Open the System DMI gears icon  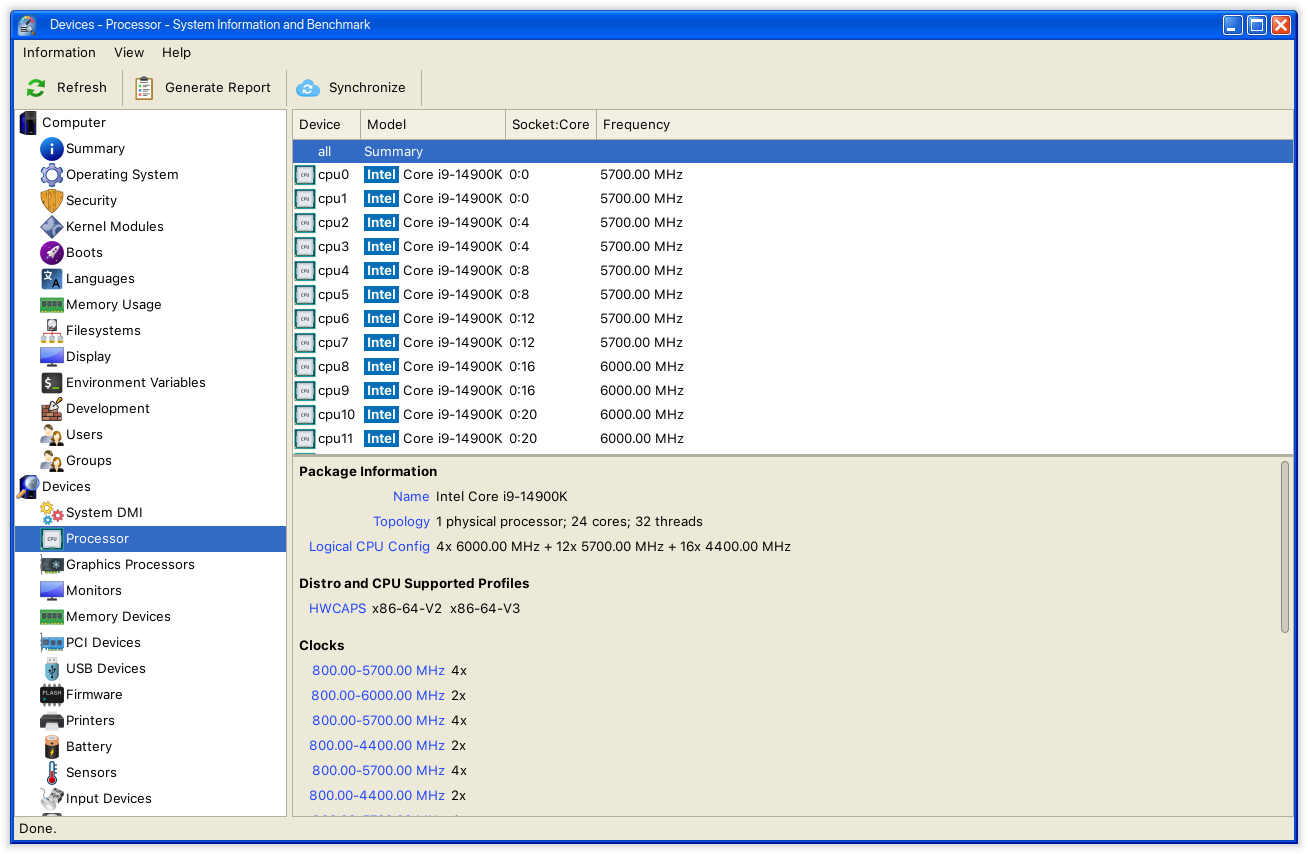click(52, 513)
